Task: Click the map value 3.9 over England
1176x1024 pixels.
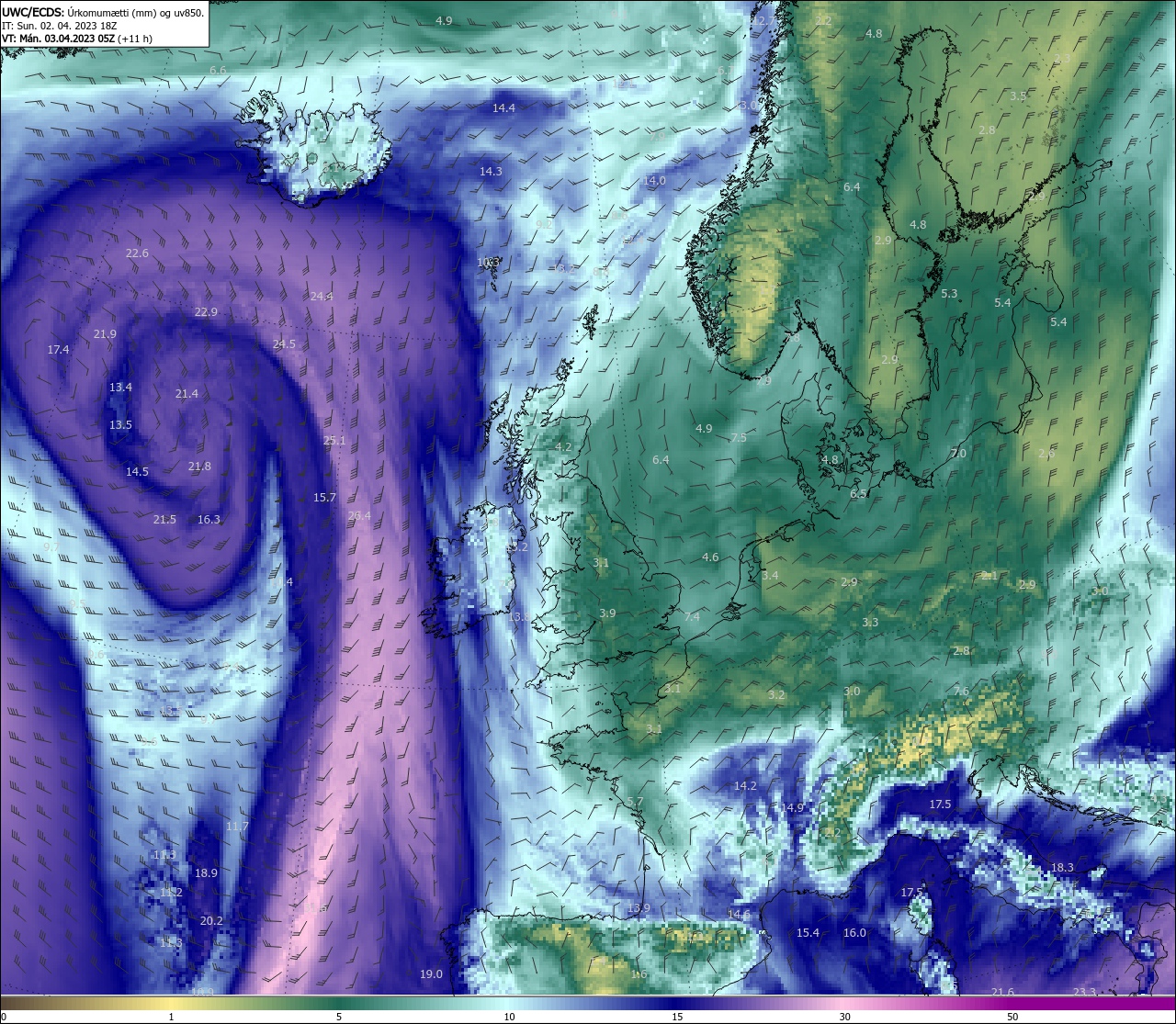Action: (x=607, y=613)
